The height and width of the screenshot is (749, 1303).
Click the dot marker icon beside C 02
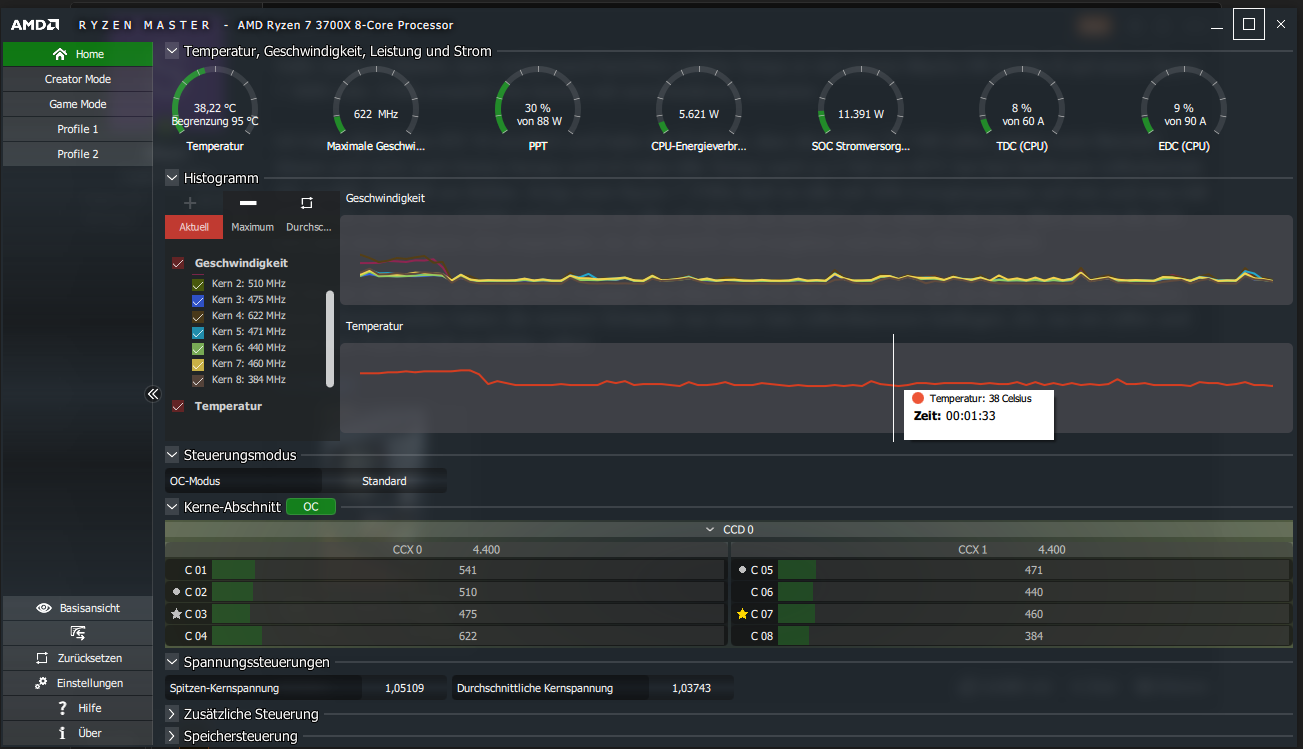(176, 592)
